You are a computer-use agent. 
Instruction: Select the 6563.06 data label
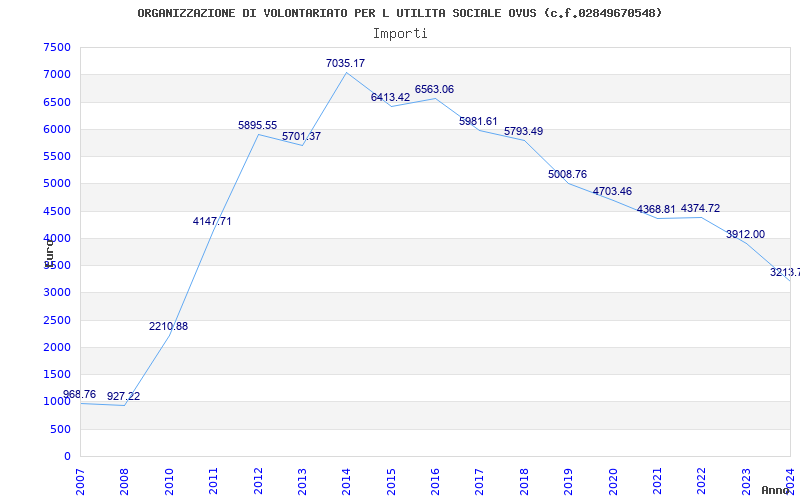(x=434, y=90)
